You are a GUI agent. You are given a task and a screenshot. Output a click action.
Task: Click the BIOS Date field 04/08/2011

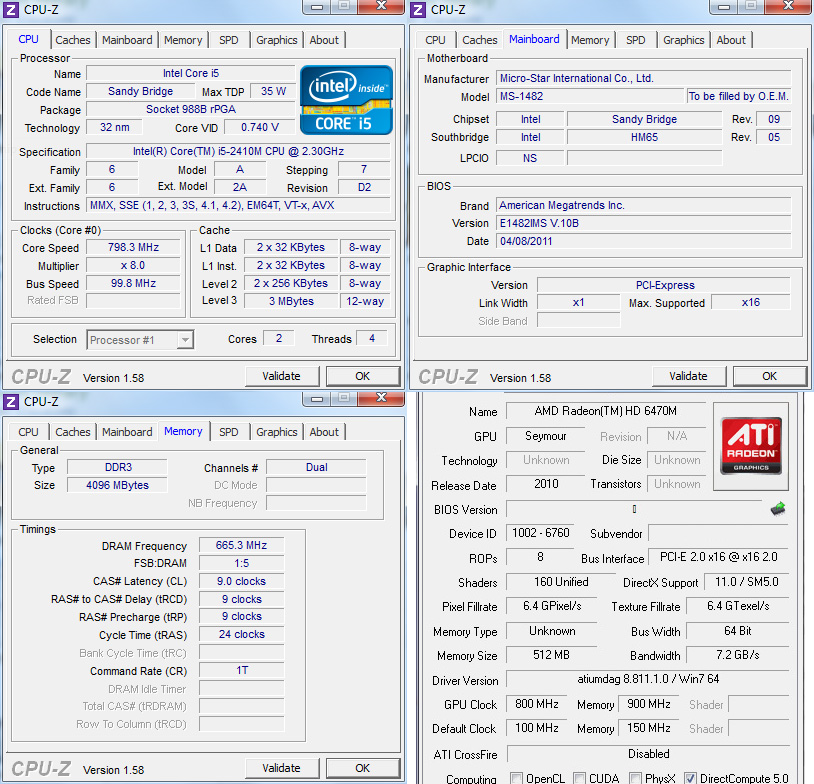(x=644, y=241)
